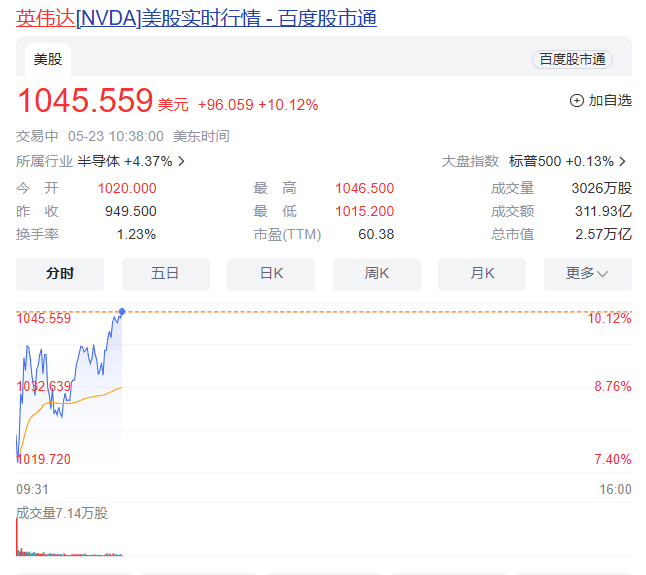This screenshot has height=575, width=646.
Task: Click the 最低 value 1015.200
Action: pos(365,212)
